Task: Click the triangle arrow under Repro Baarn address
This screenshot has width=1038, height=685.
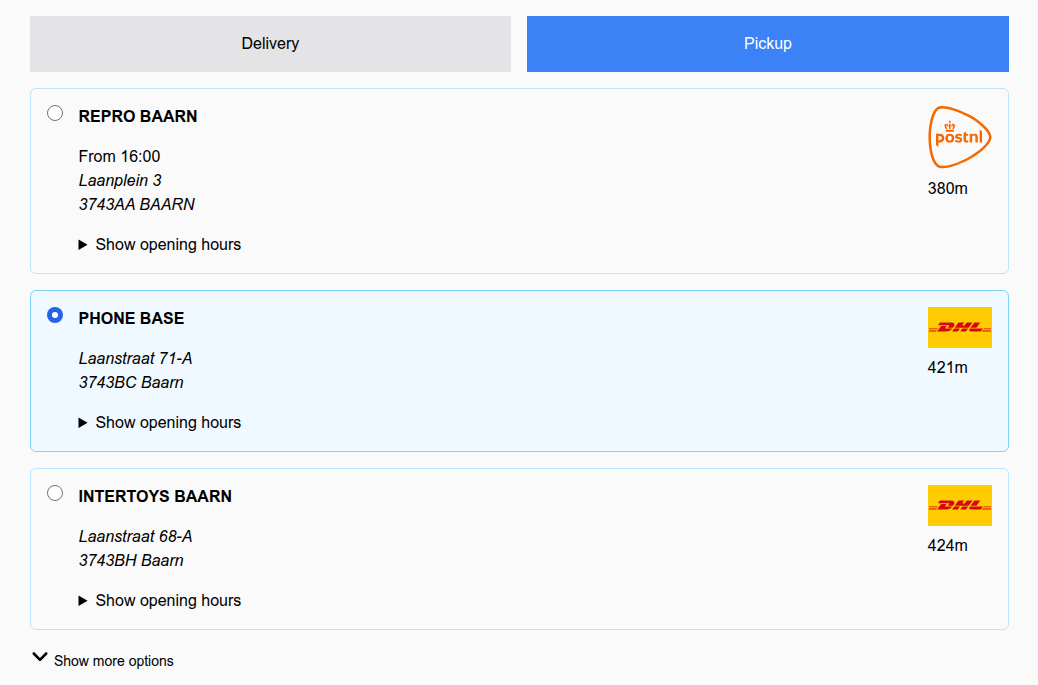Action: pos(83,245)
